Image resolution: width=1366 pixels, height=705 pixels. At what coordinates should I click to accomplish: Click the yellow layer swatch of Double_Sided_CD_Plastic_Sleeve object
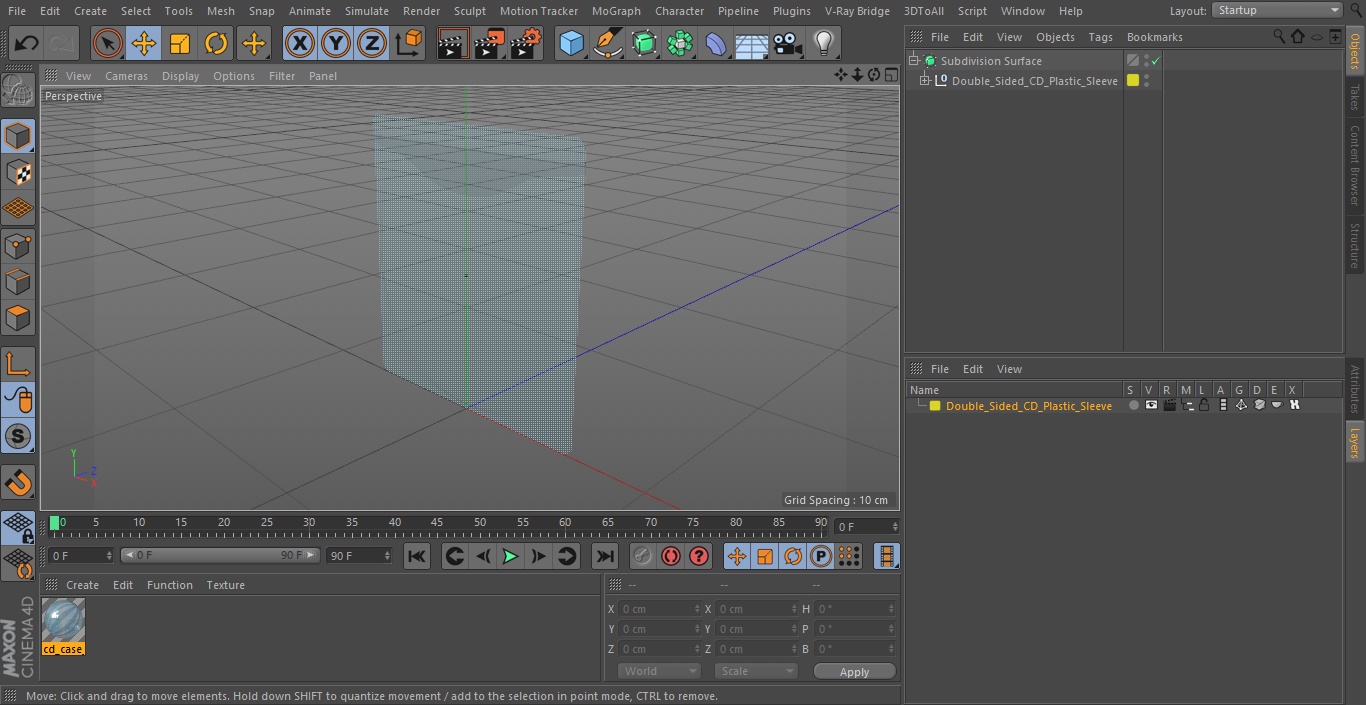(x=1133, y=81)
